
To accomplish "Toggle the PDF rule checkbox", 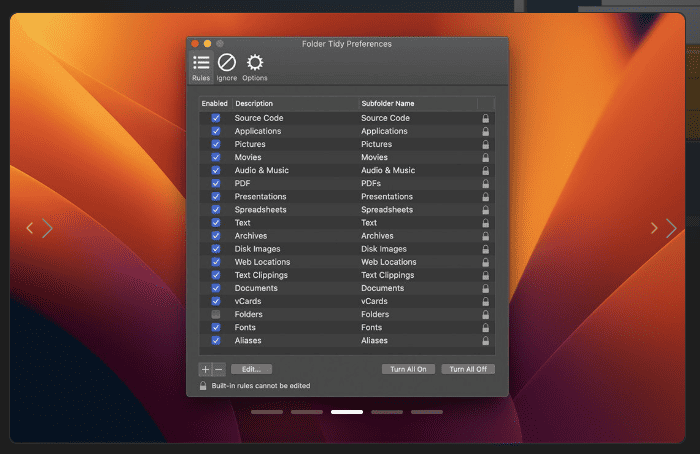I will pos(216,183).
